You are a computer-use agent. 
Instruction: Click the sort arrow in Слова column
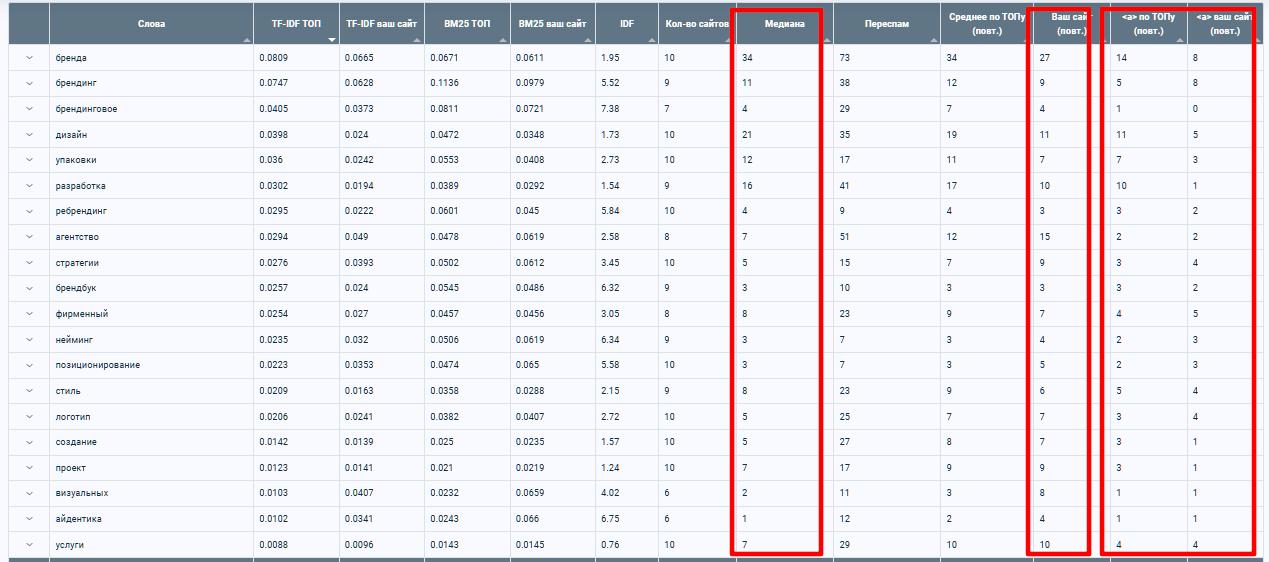tap(246, 40)
